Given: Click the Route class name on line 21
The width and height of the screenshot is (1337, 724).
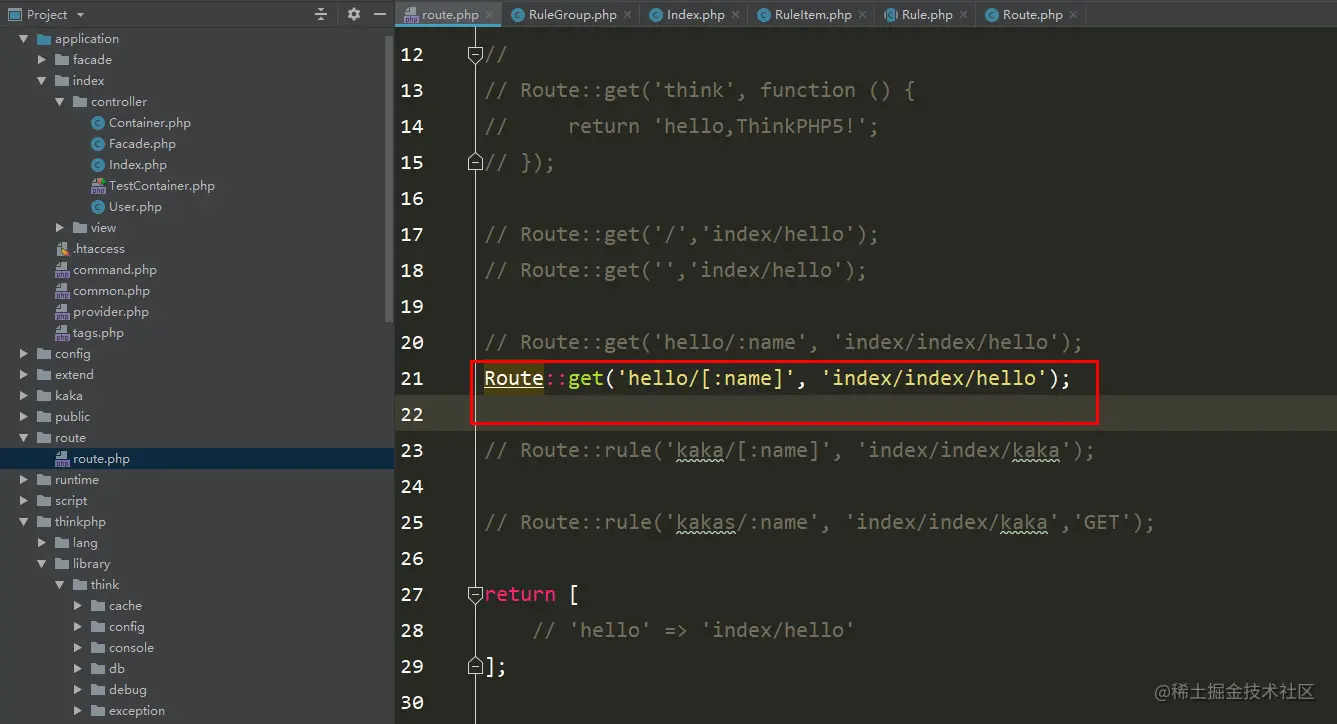Looking at the screenshot, I should 514,378.
